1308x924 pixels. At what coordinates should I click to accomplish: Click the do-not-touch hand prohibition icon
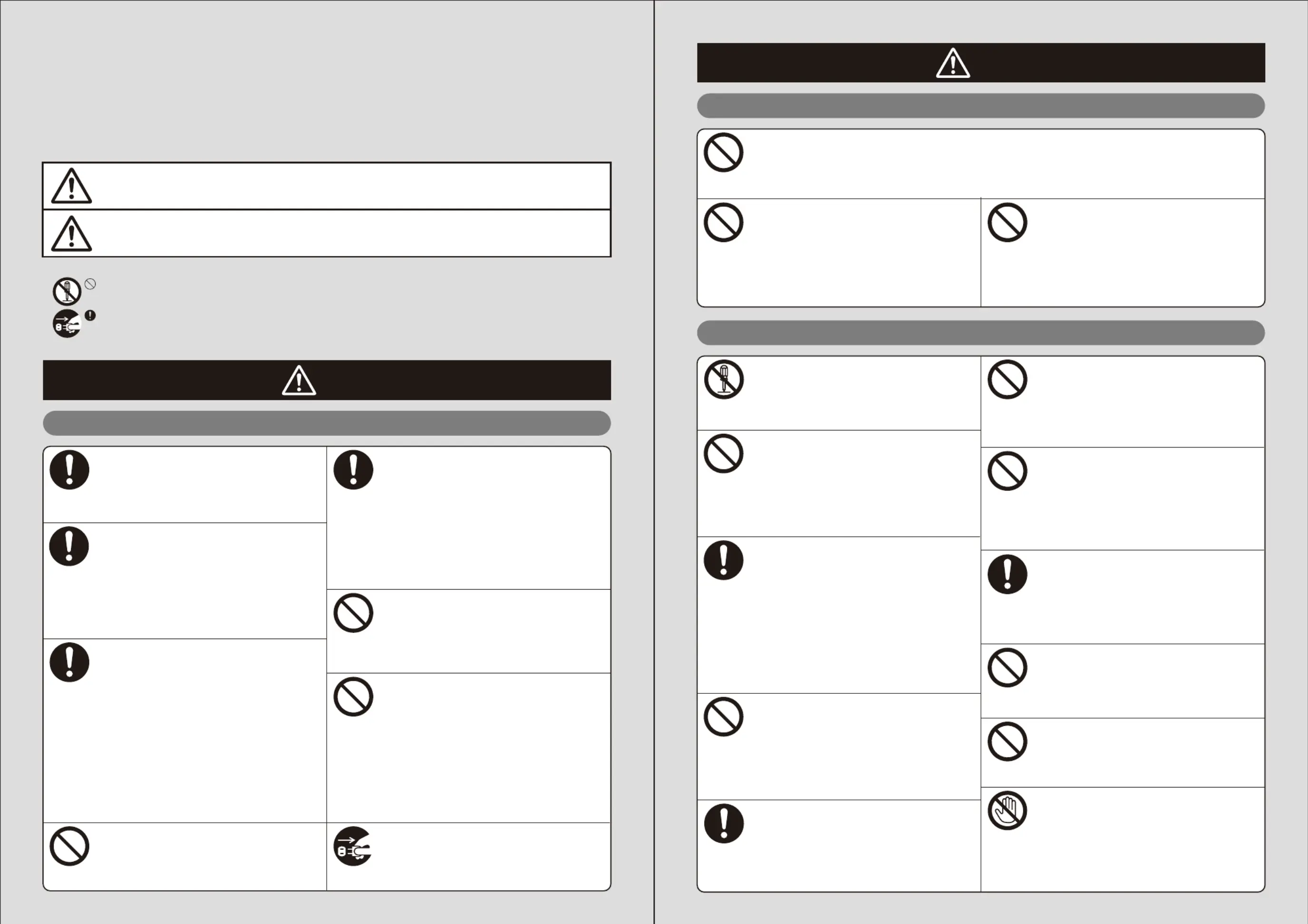(1007, 810)
